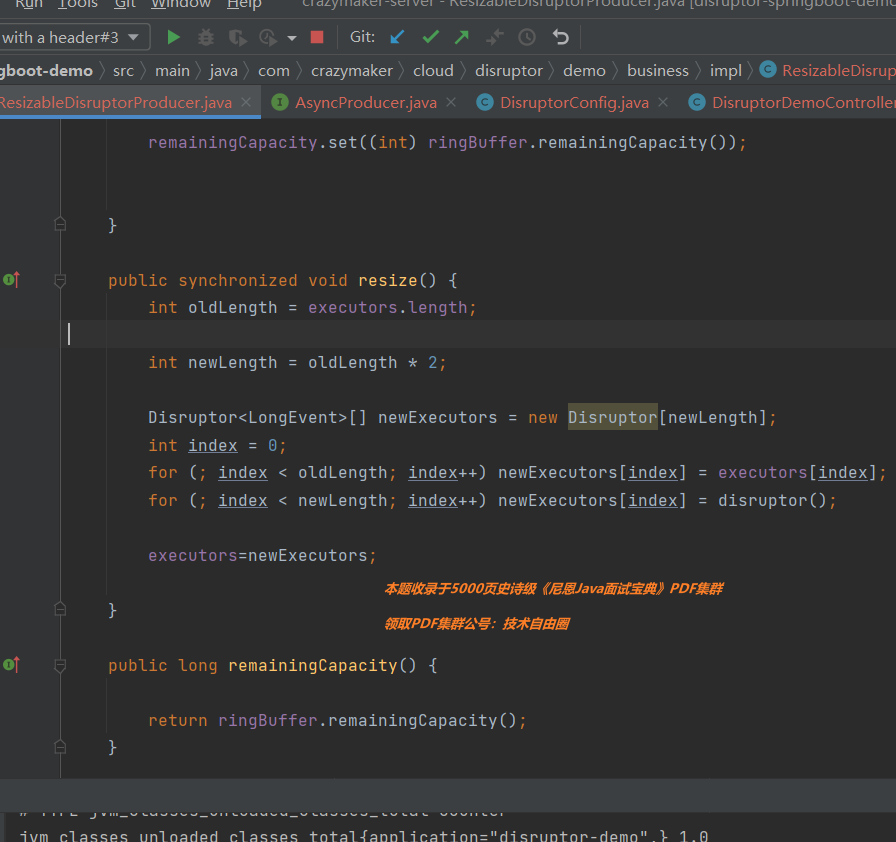The height and width of the screenshot is (842, 896).
Task: Click the Profiler run icon
Action: pyautogui.click(x=267, y=38)
